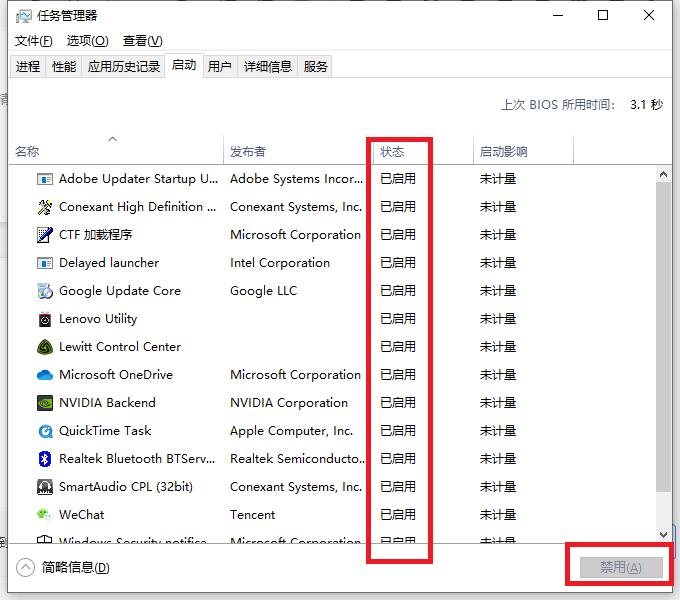The height and width of the screenshot is (600, 680).
Task: Click the sort arrow above 名称 column
Action: [112, 139]
